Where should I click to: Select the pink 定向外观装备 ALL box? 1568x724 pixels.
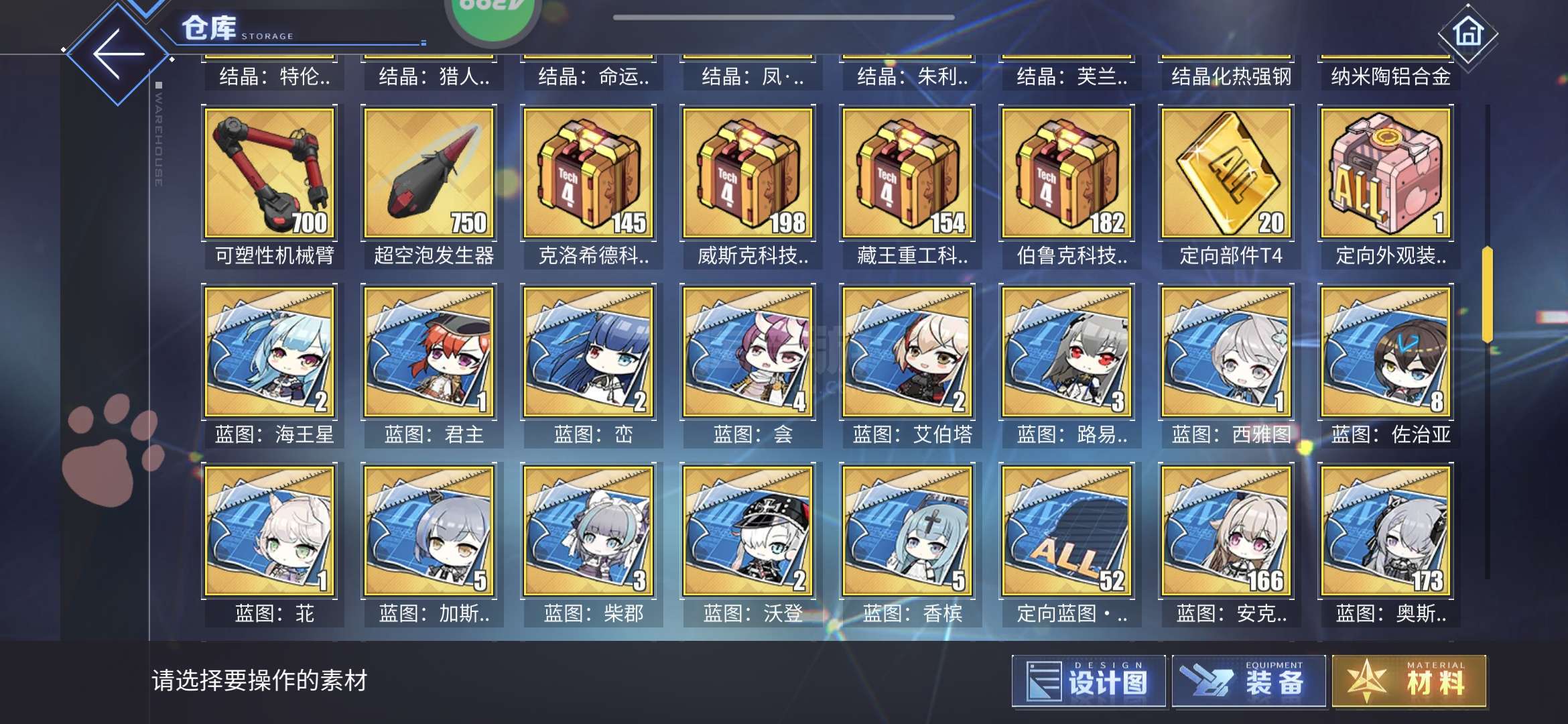pyautogui.click(x=1386, y=173)
